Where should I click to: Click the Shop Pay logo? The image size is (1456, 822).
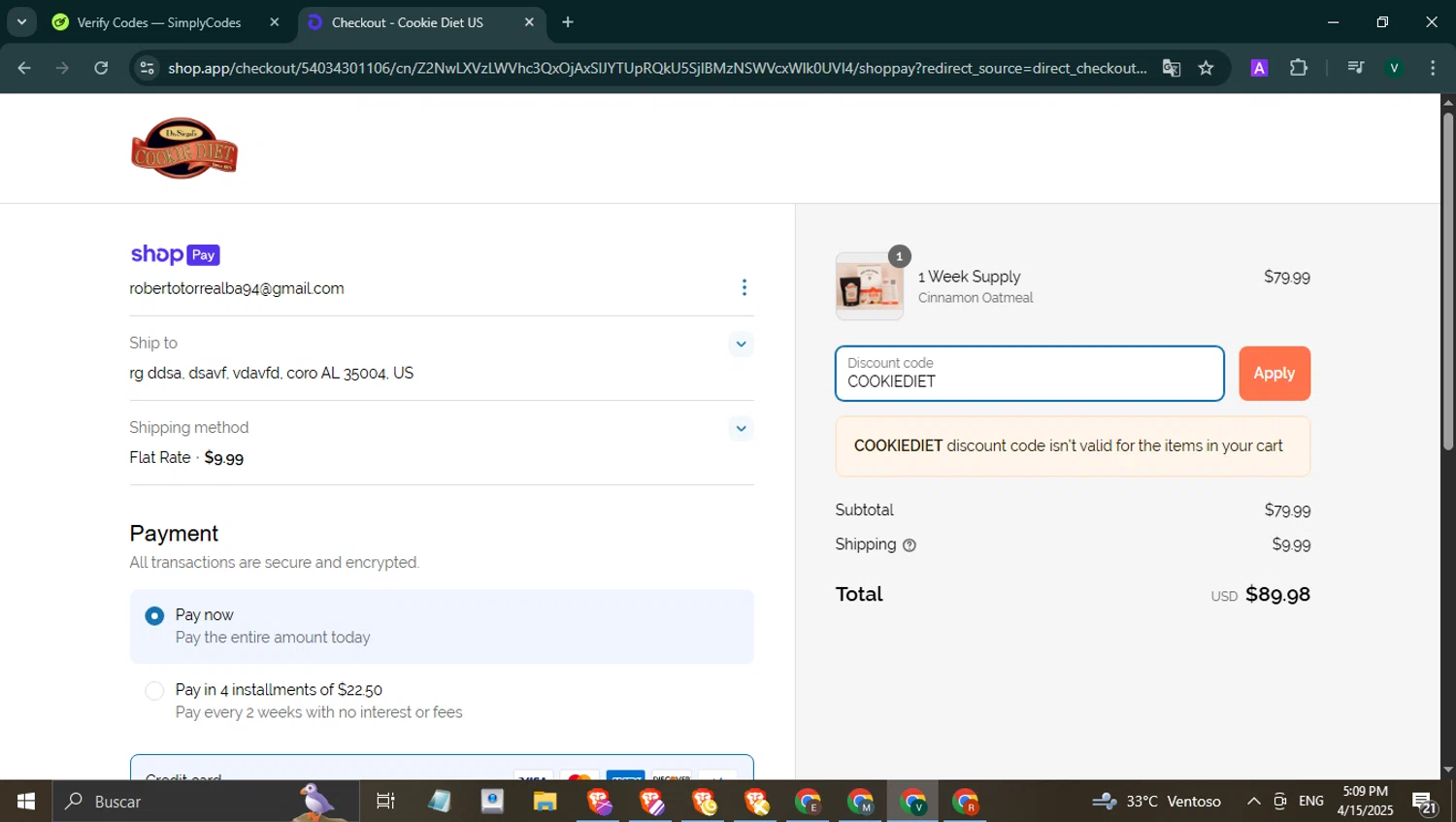pos(175,254)
